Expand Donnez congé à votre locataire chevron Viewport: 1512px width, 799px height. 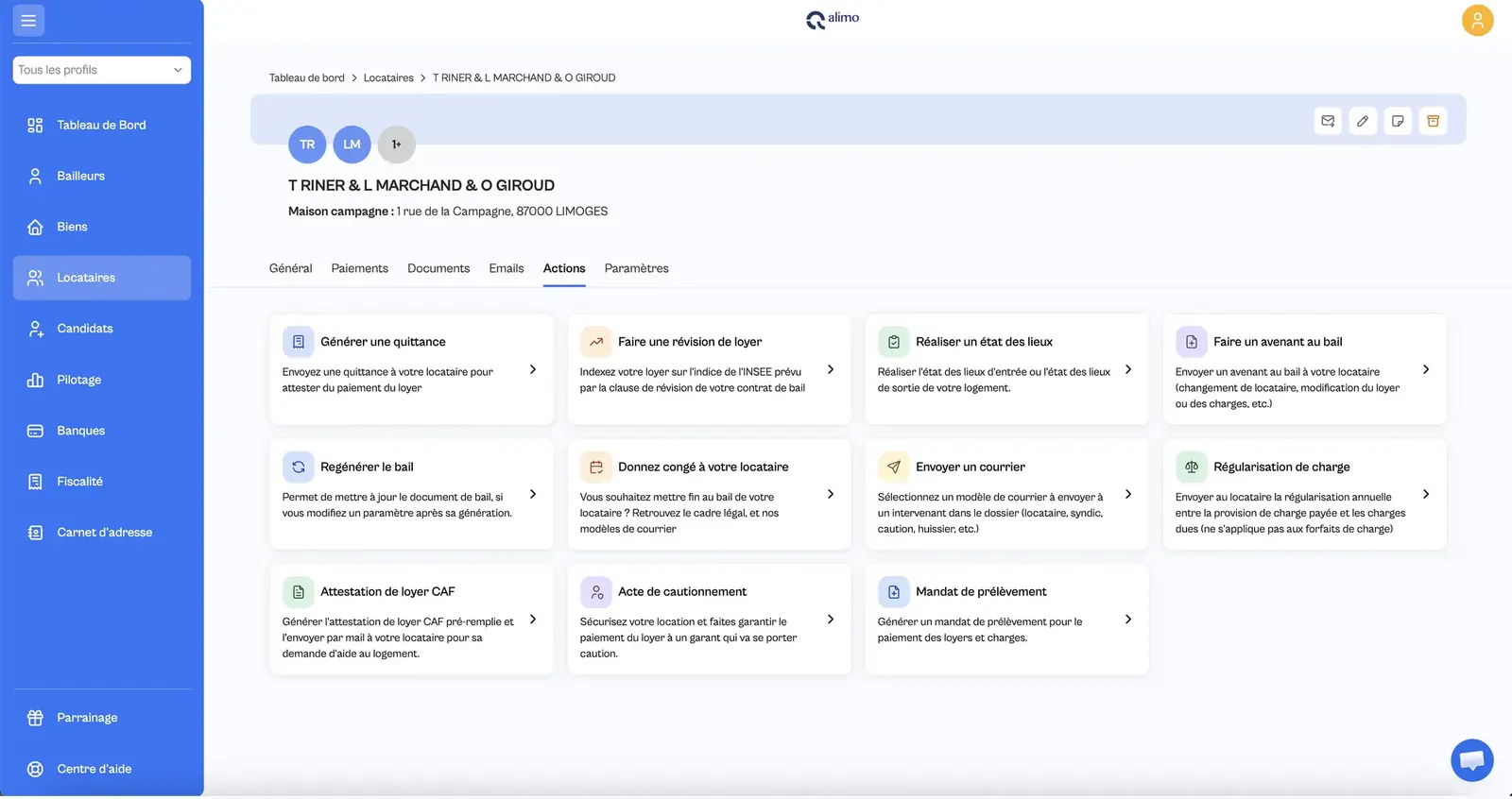[x=831, y=494]
